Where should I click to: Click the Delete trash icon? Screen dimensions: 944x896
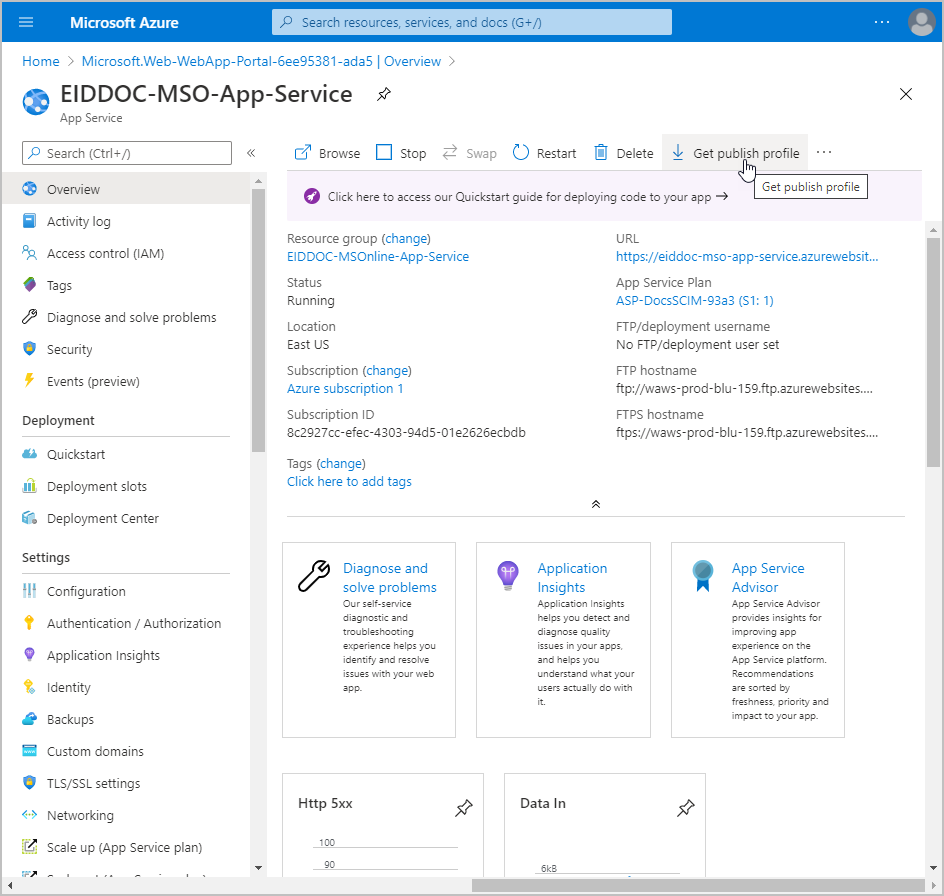coord(601,153)
